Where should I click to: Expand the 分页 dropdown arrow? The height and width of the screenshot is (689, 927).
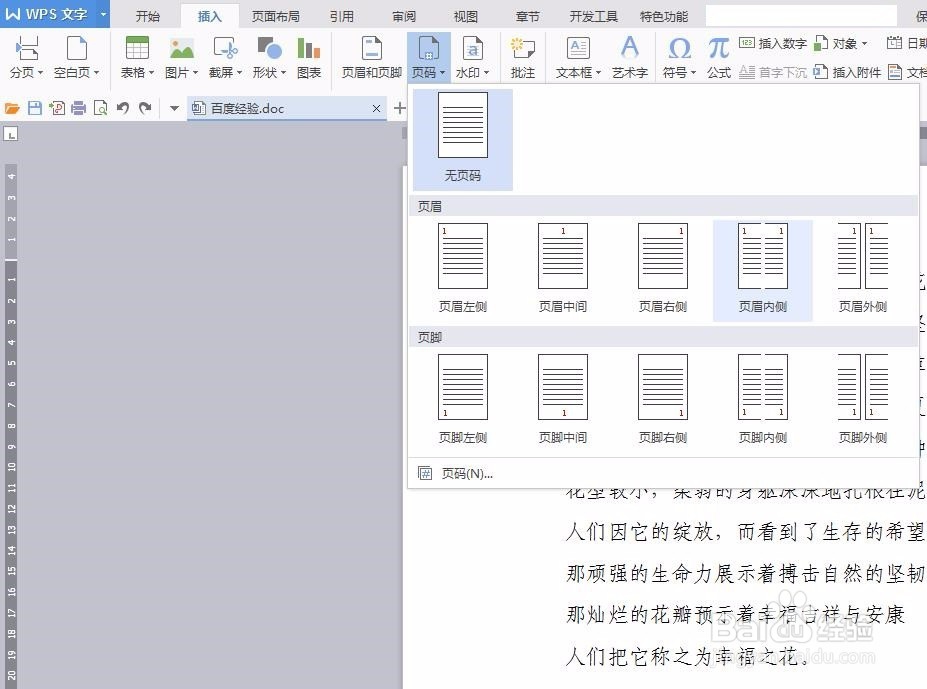40,73
